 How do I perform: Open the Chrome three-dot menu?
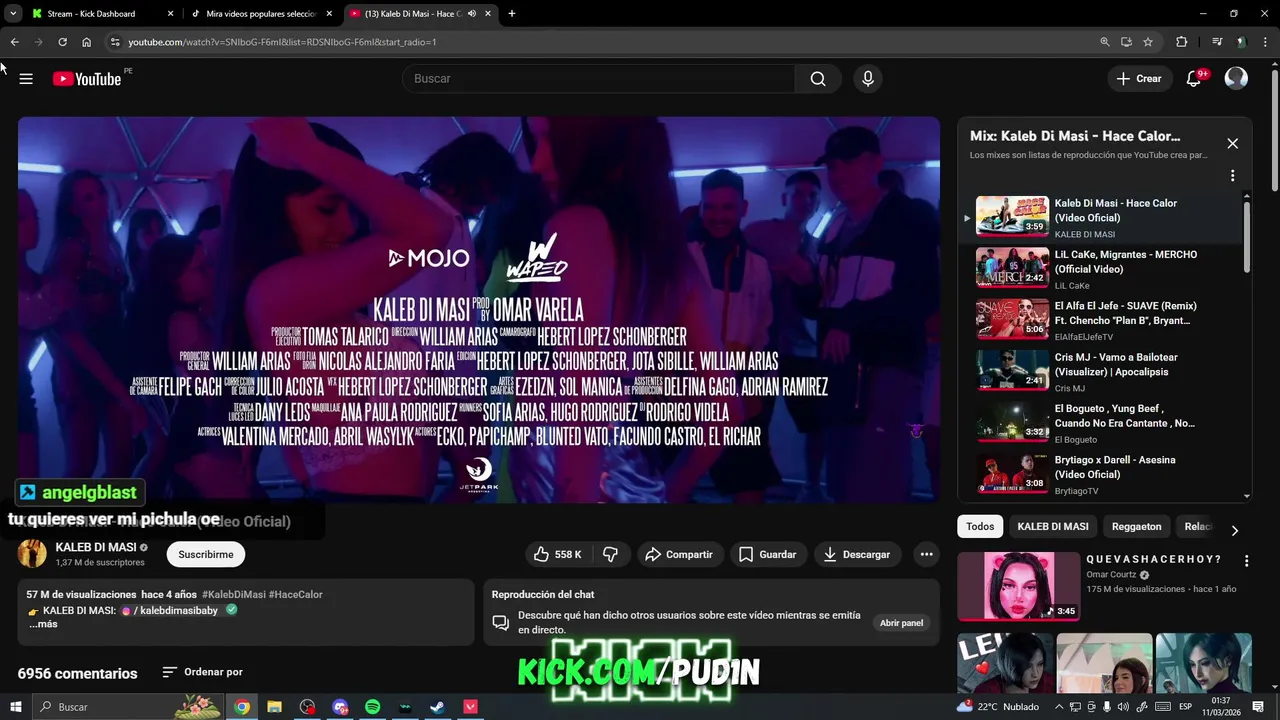[1266, 42]
